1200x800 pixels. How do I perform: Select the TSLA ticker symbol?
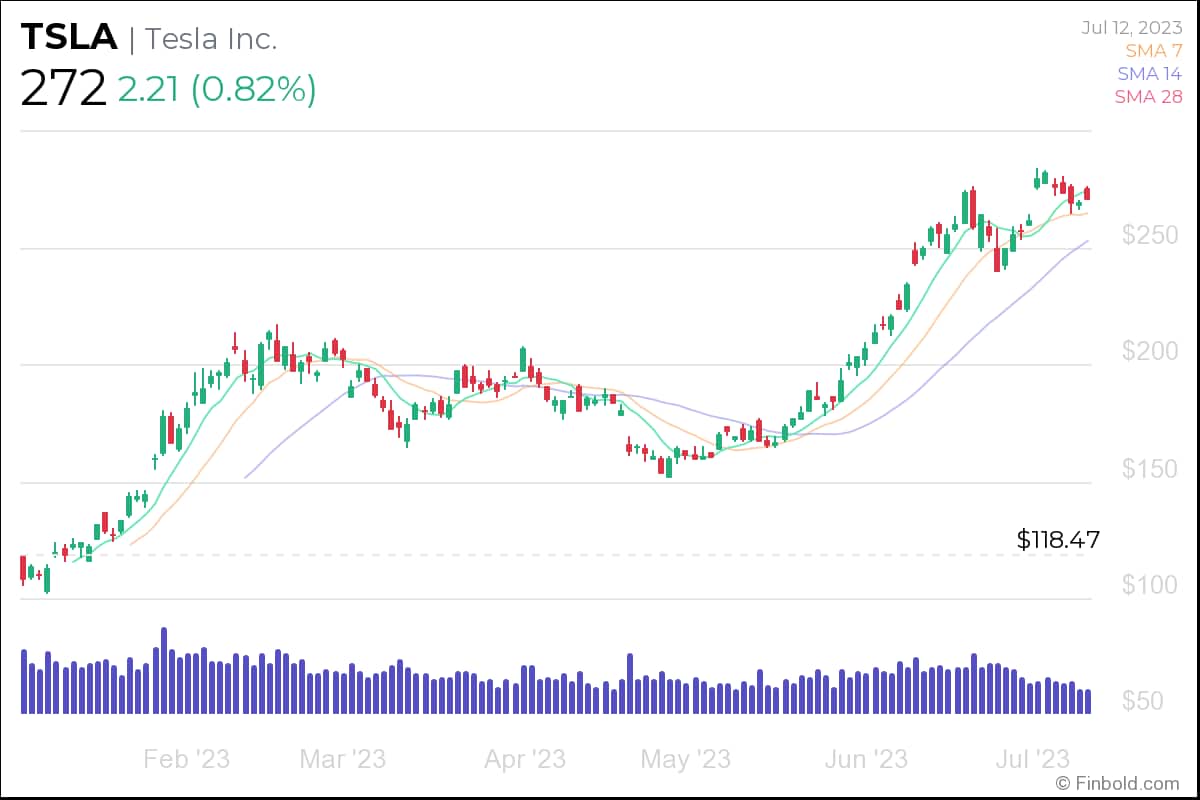[x=67, y=37]
